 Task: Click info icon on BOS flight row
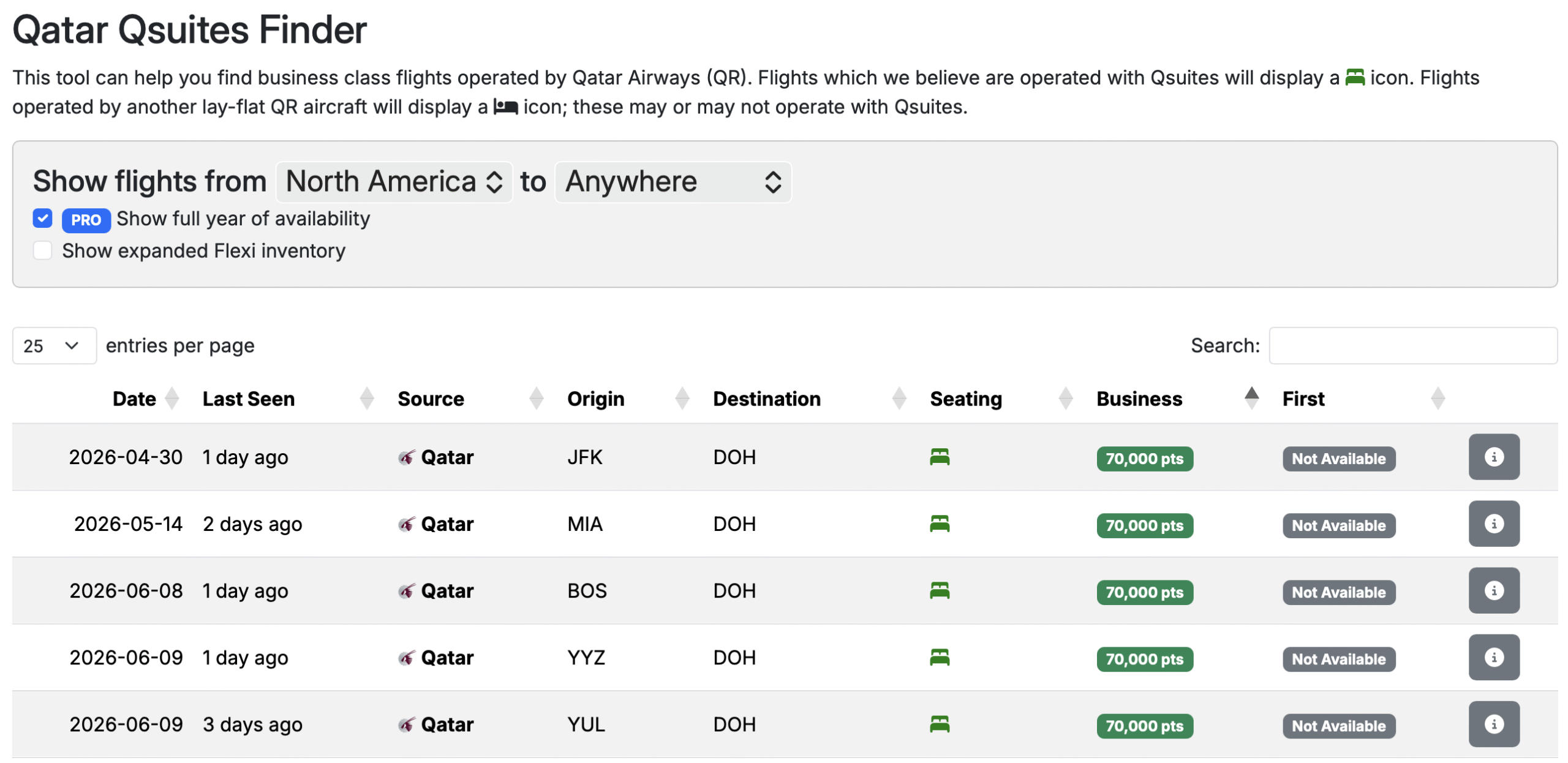pos(1493,590)
